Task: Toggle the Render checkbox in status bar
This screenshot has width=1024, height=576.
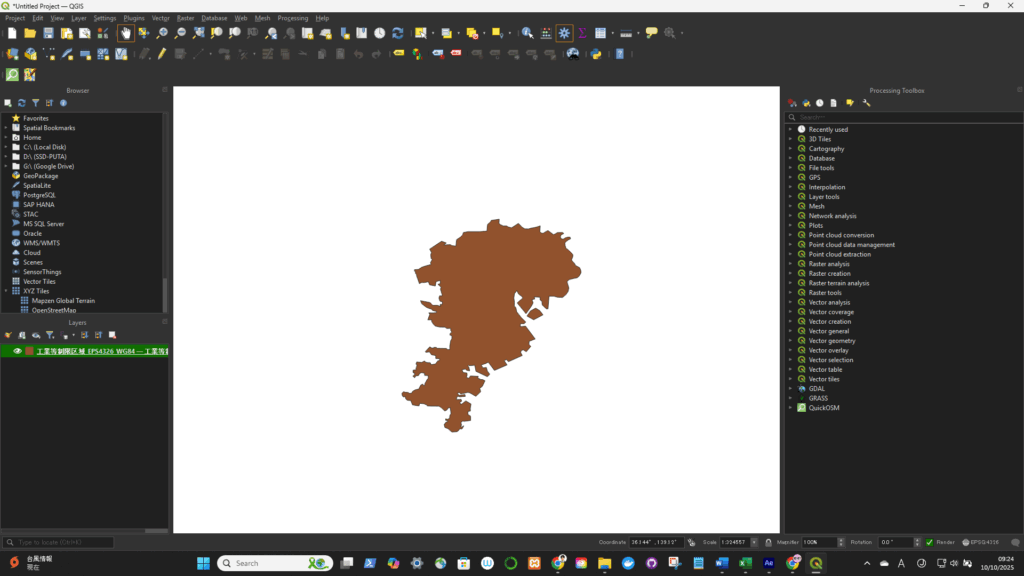Action: pos(929,542)
